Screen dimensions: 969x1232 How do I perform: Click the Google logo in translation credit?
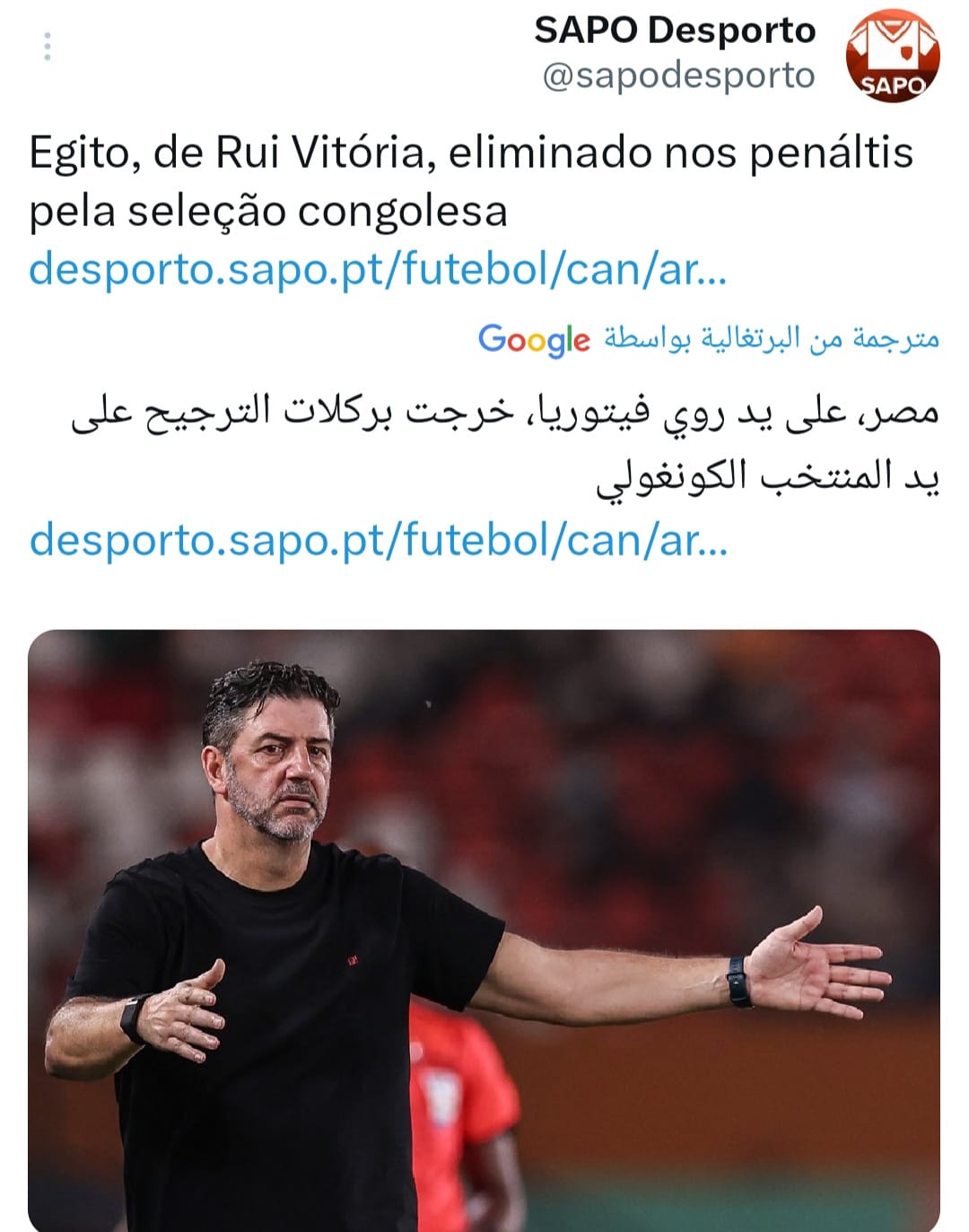534,339
